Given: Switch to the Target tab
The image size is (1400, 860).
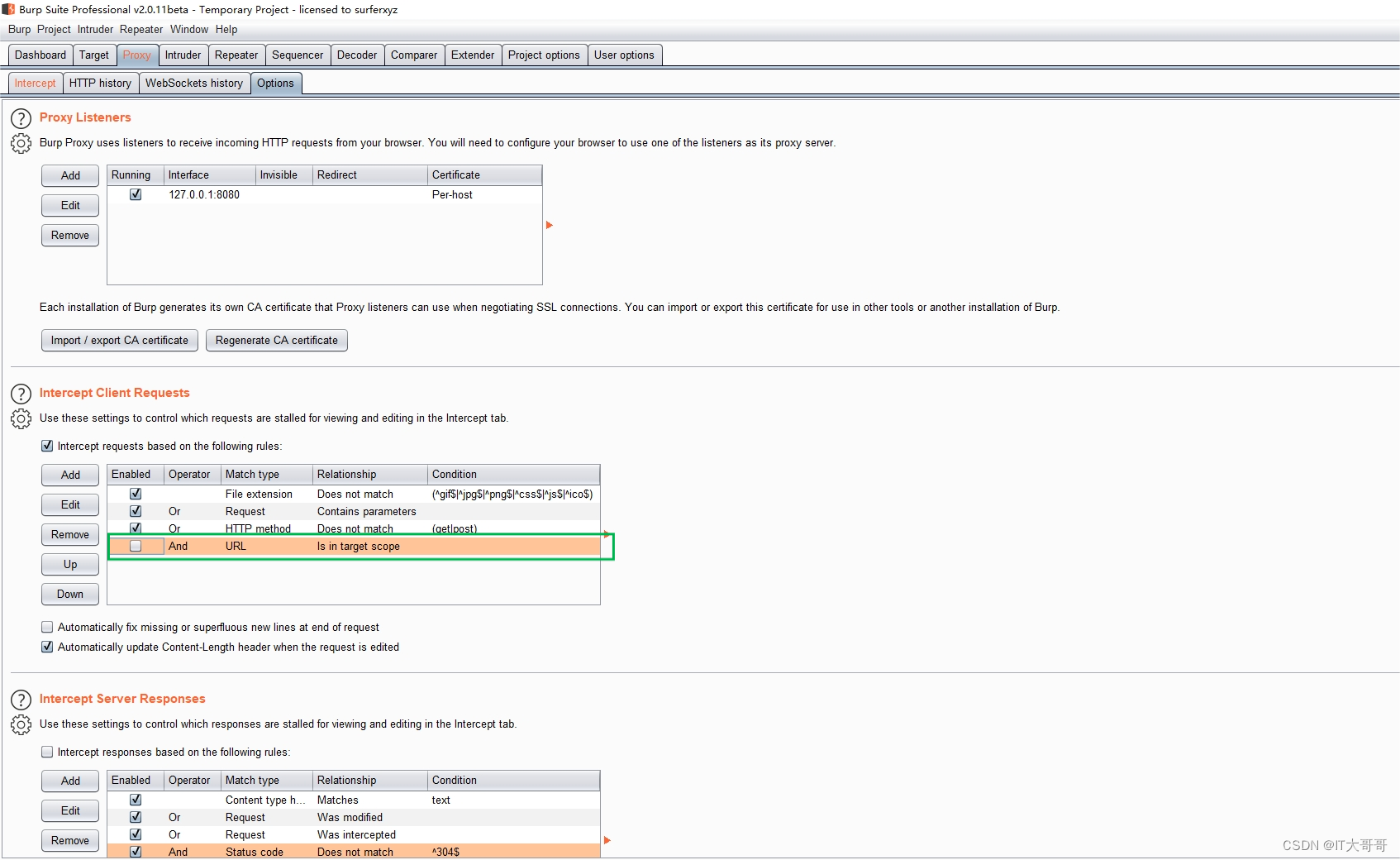Looking at the screenshot, I should click(x=94, y=55).
